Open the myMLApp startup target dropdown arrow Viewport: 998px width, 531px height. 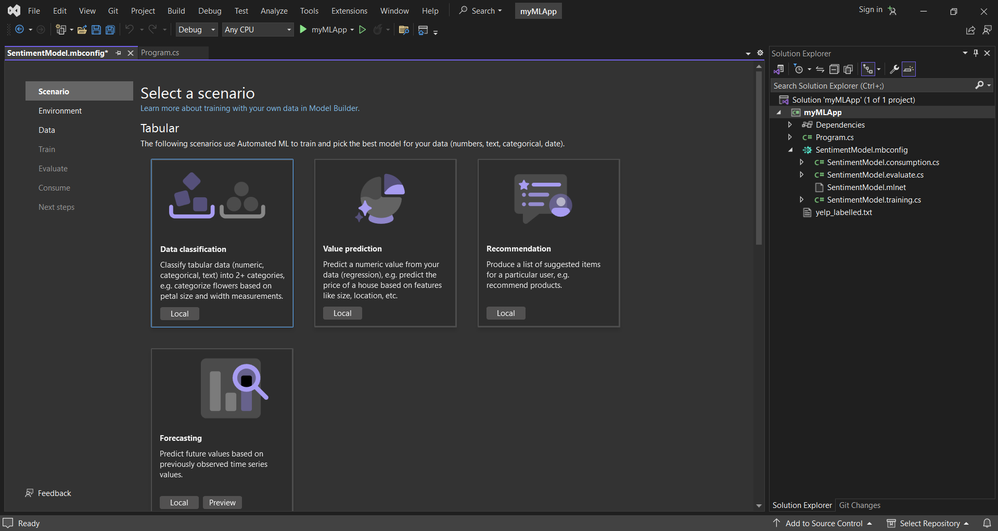pos(352,30)
